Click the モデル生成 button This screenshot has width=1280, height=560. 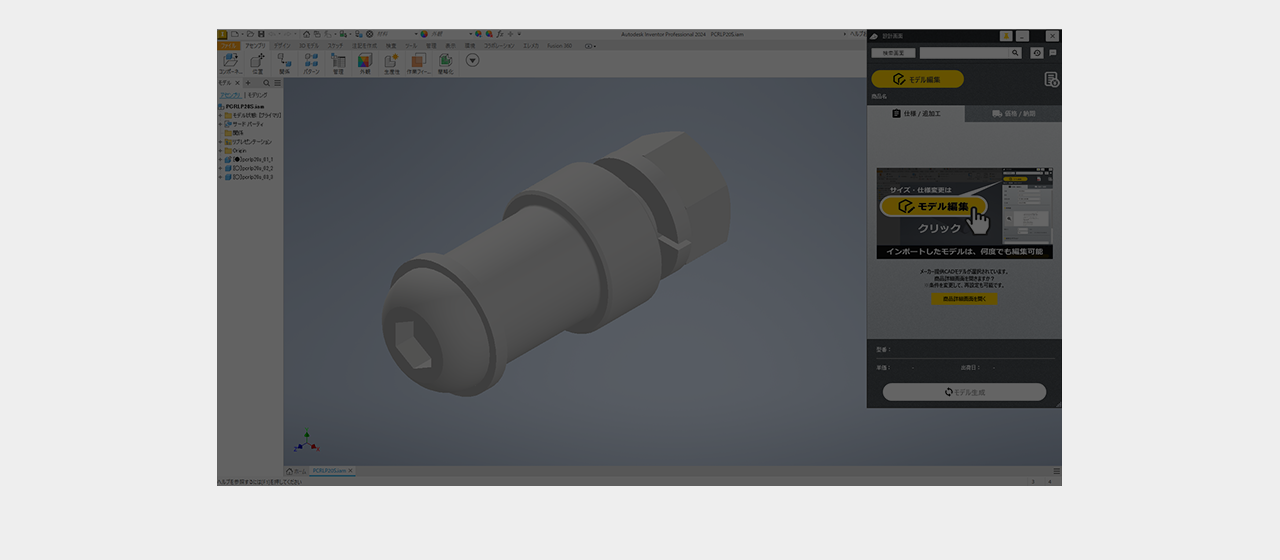[964, 392]
